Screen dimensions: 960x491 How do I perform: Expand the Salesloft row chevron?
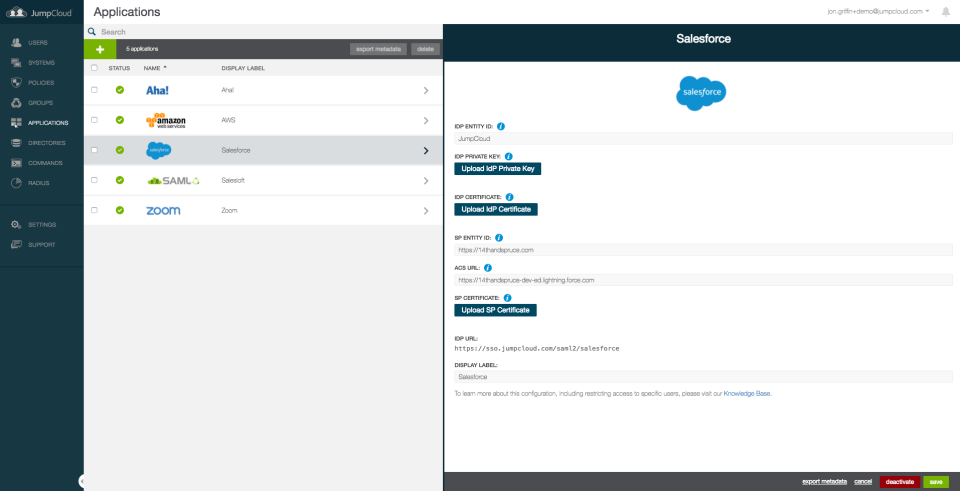(x=426, y=181)
